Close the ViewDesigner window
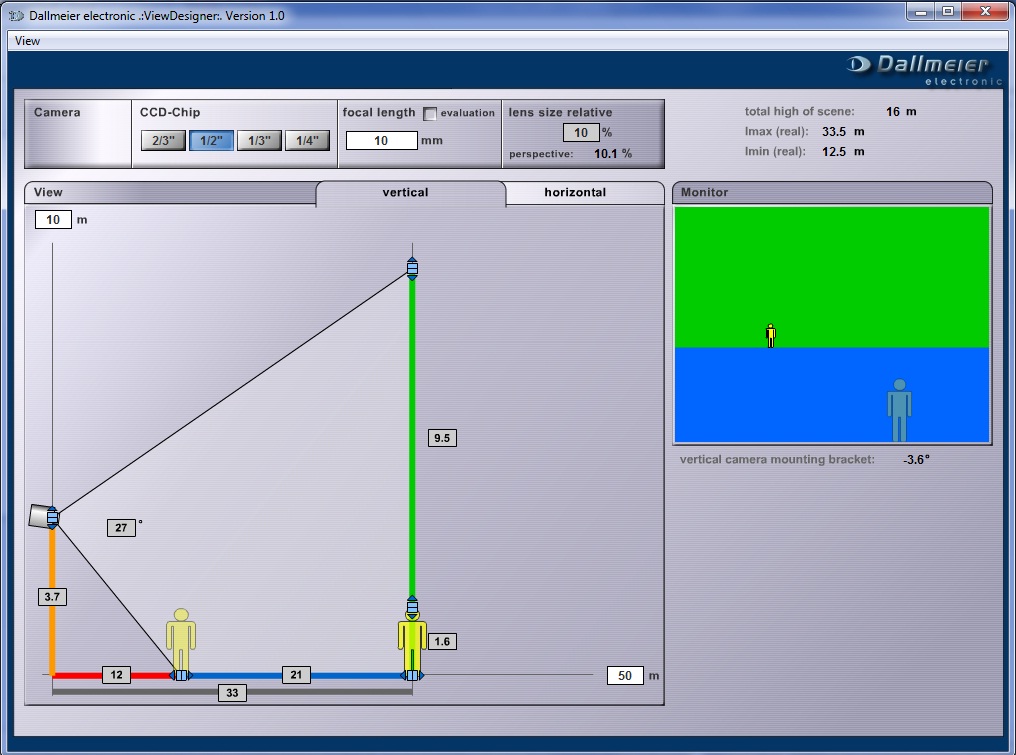1016x755 pixels. click(x=986, y=12)
